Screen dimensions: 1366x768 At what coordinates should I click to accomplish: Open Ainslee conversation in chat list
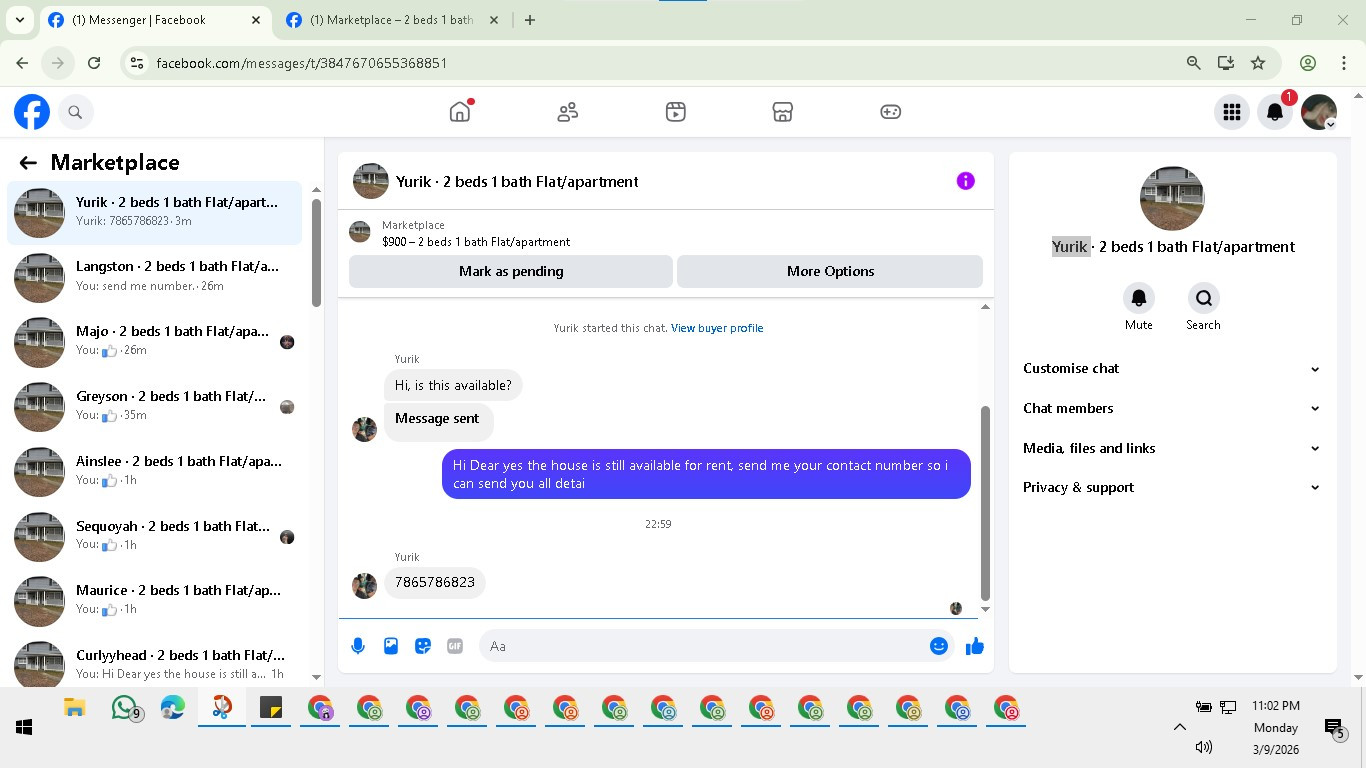[155, 471]
